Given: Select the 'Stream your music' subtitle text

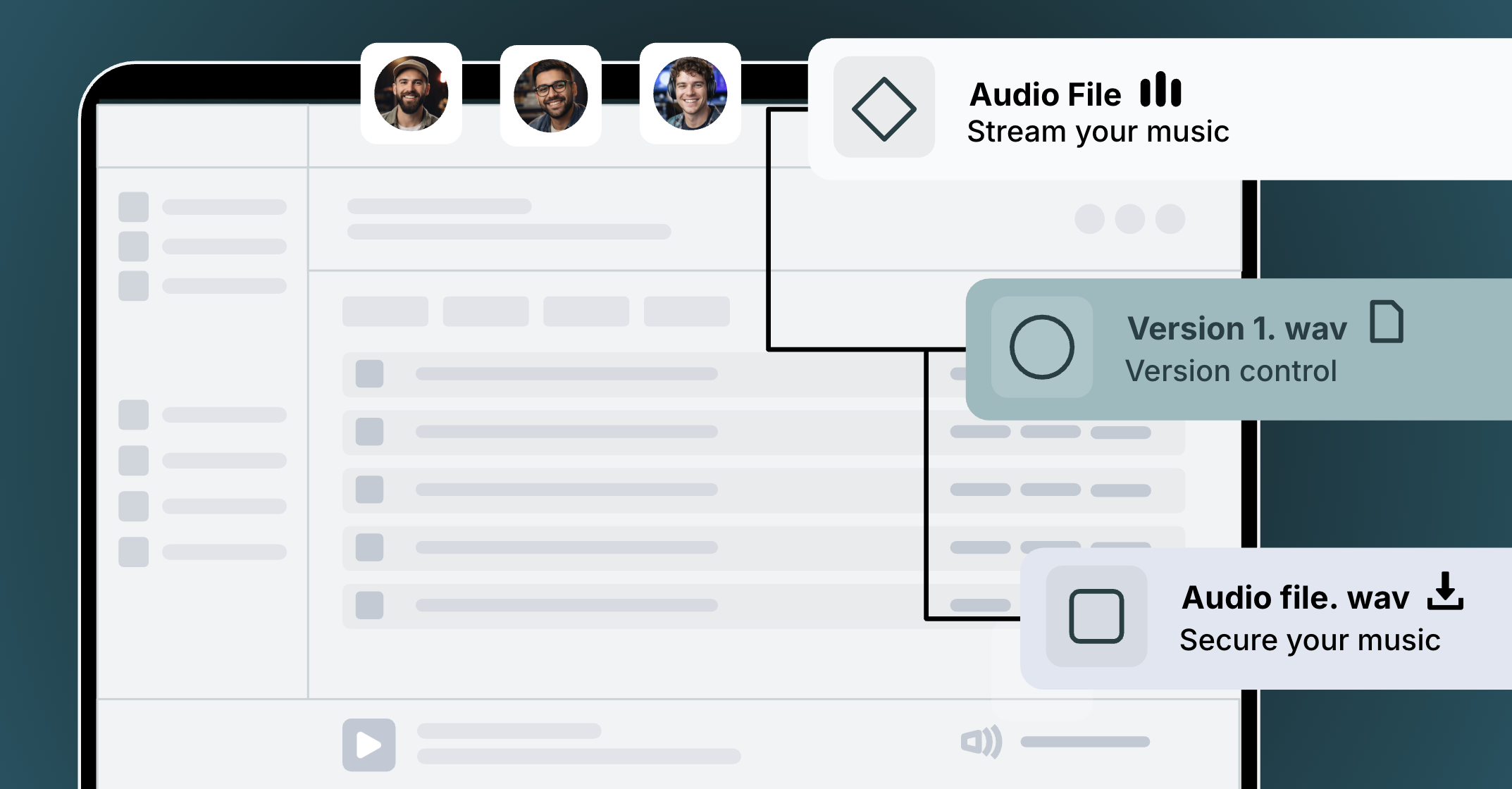Looking at the screenshot, I should (x=1098, y=132).
